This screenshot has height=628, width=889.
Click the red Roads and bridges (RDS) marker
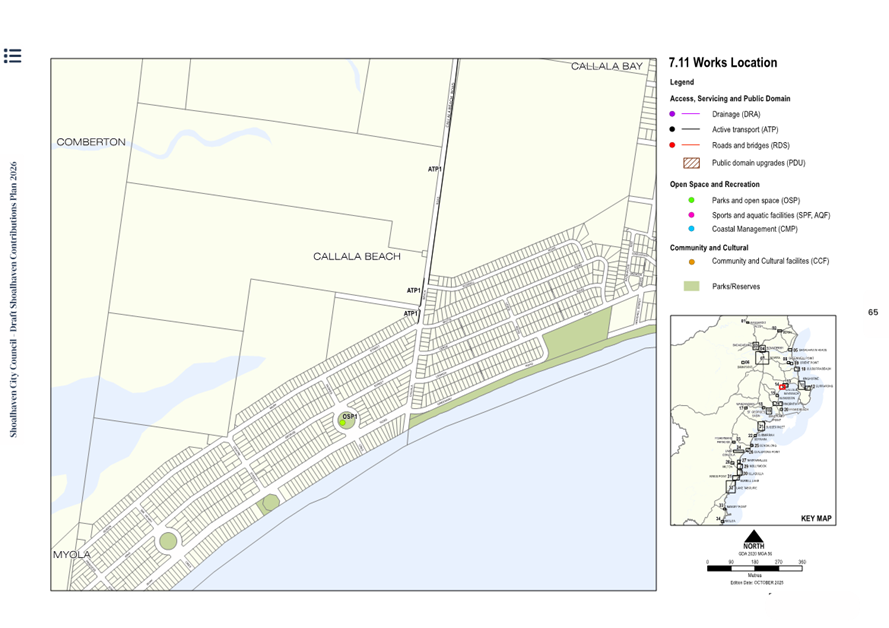(670, 145)
